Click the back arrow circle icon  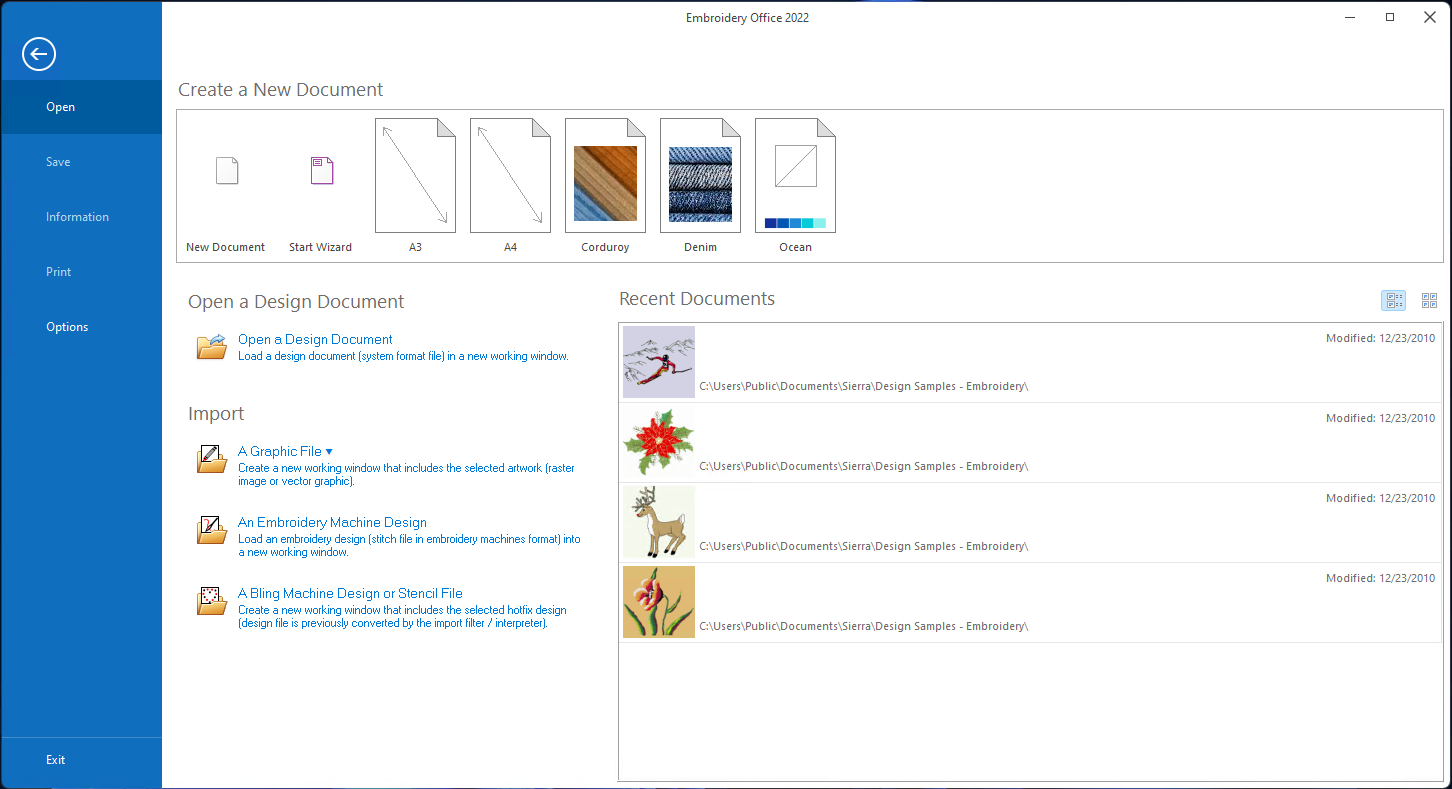39,54
